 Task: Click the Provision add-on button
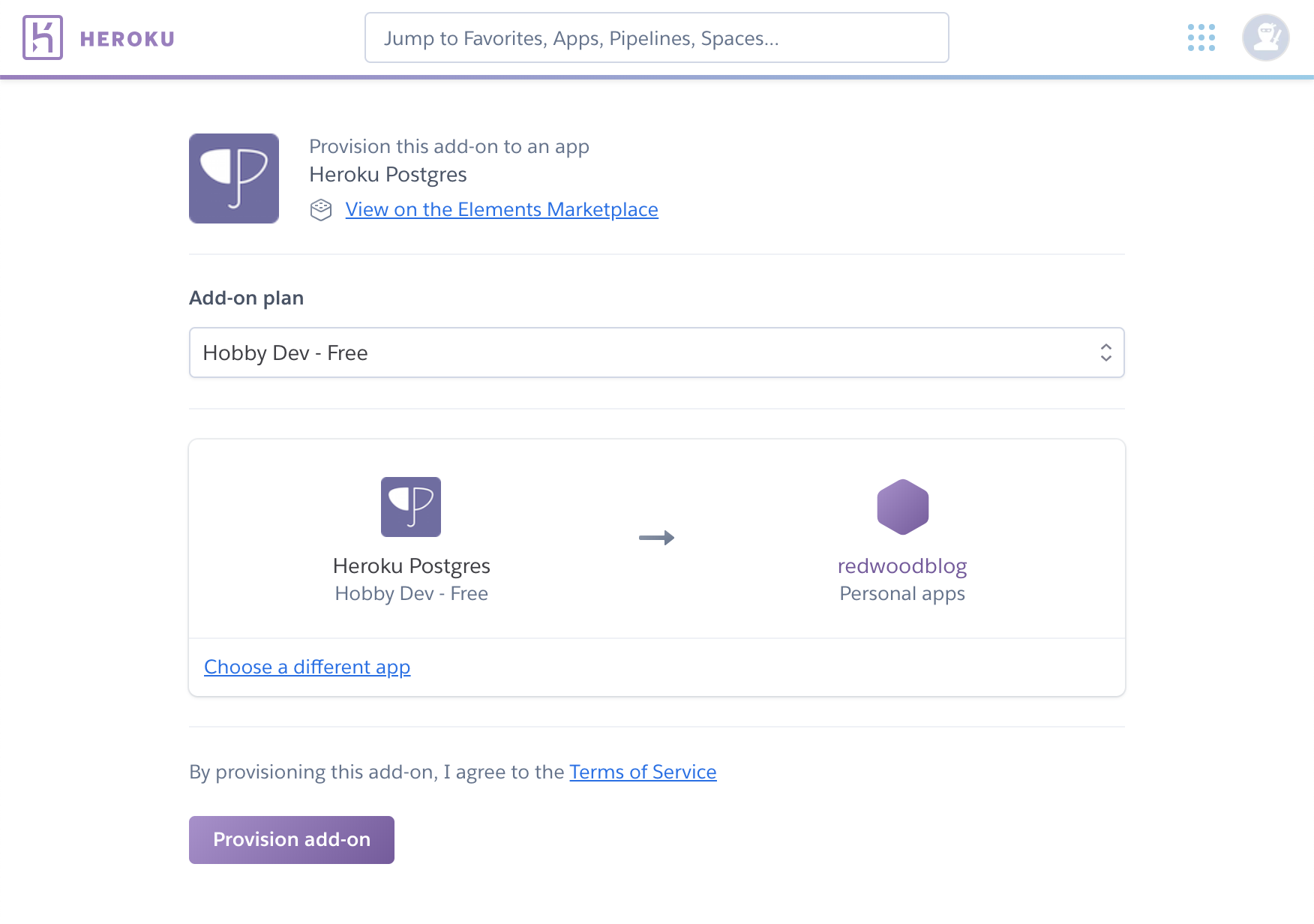point(292,840)
